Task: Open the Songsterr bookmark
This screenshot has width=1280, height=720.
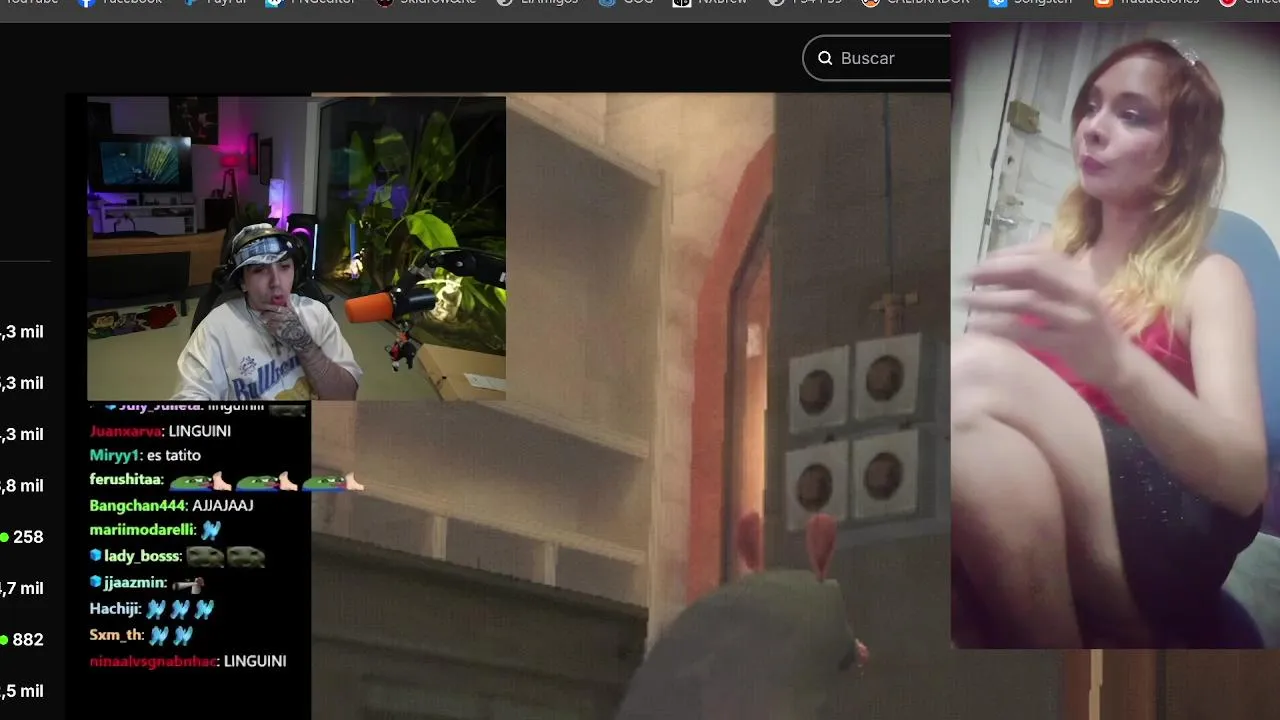Action: pos(1030,1)
